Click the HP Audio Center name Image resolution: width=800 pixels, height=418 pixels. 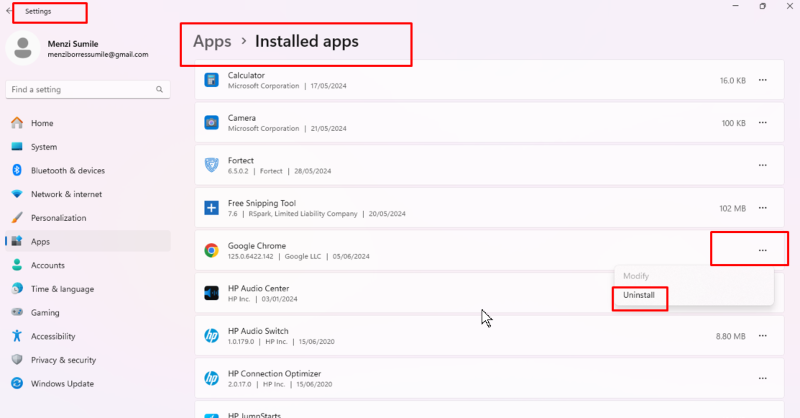point(258,288)
